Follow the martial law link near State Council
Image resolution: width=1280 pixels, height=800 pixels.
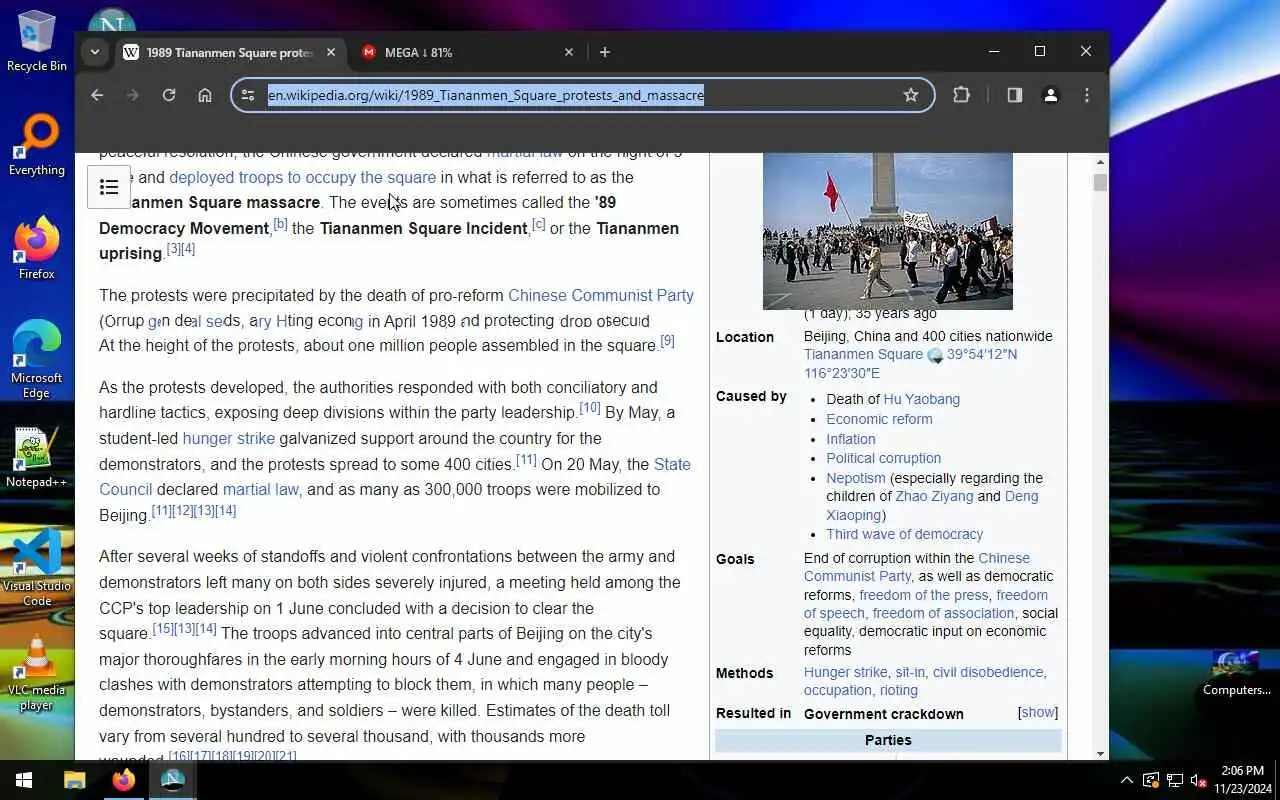[261, 489]
